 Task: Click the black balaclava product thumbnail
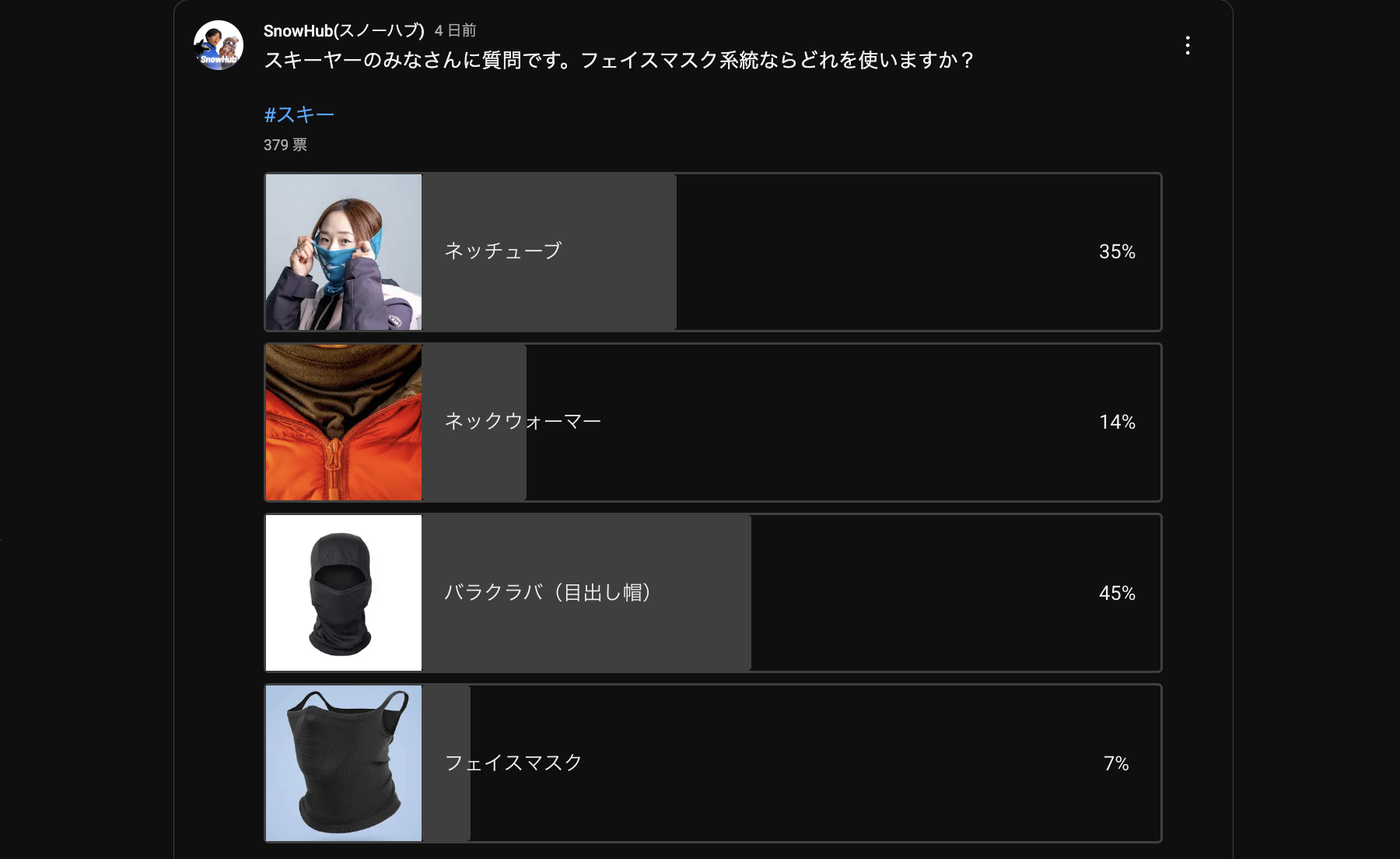pyautogui.click(x=344, y=593)
